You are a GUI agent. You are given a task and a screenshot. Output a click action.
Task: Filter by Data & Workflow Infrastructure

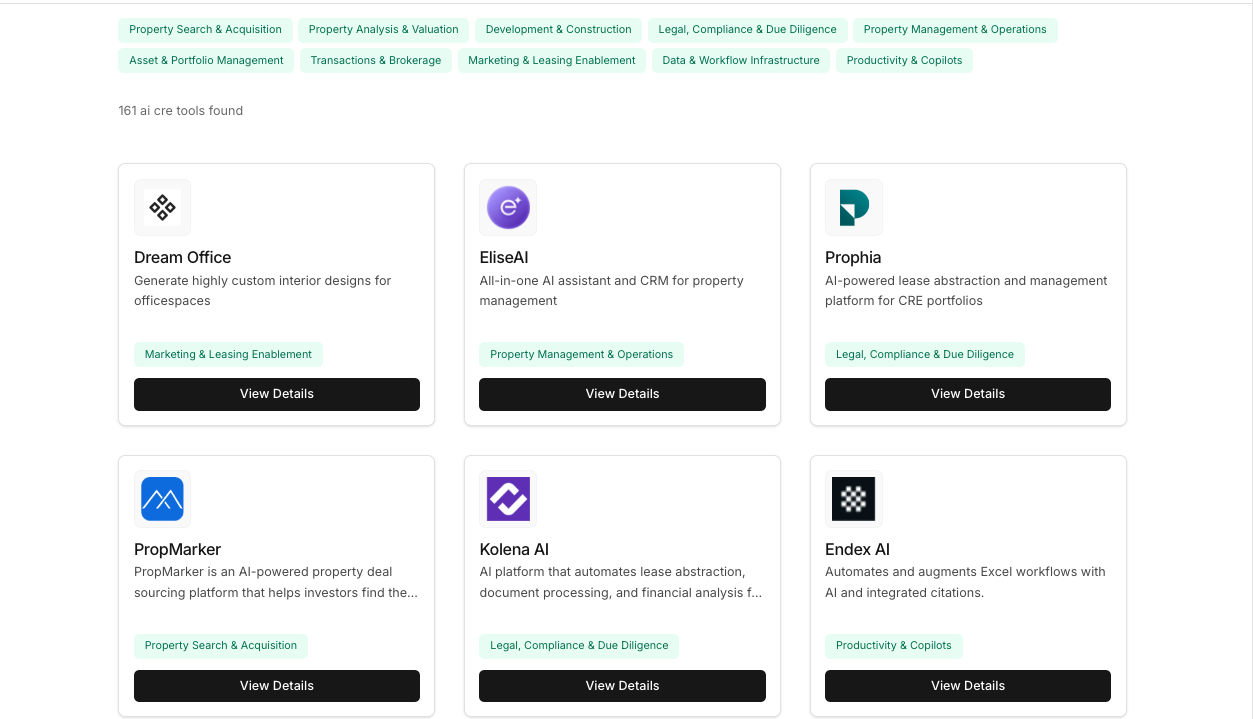(741, 61)
